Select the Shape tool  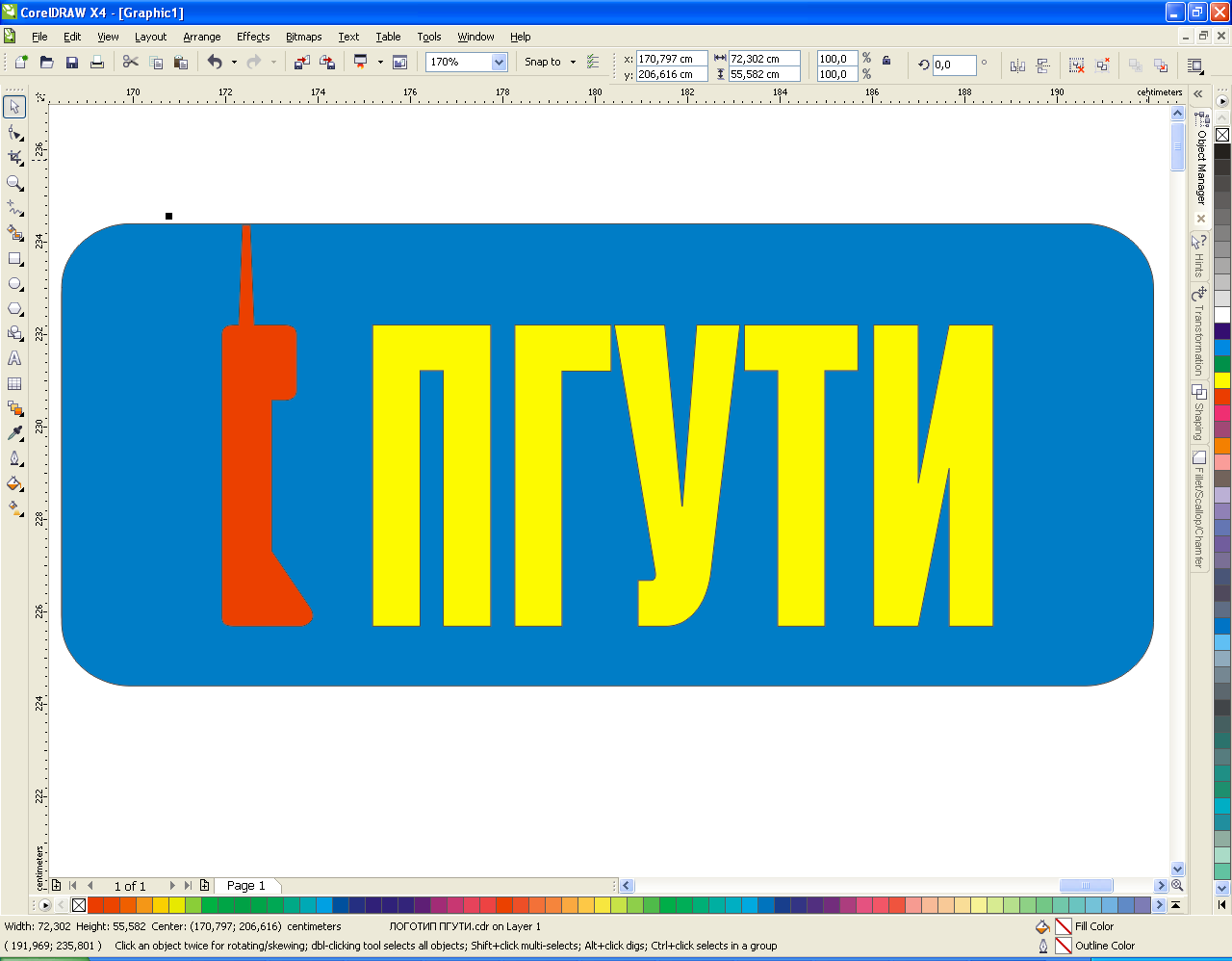click(14, 132)
